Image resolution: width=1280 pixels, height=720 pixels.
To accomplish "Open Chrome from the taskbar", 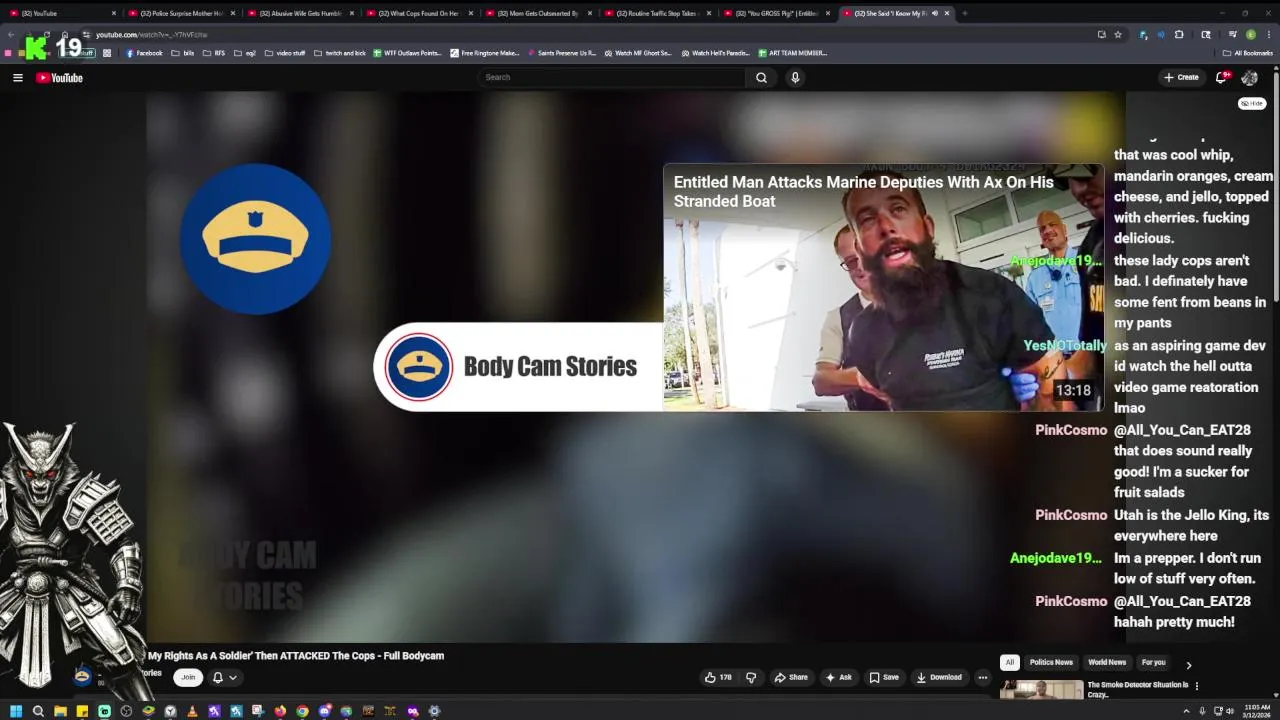I will (x=302, y=711).
